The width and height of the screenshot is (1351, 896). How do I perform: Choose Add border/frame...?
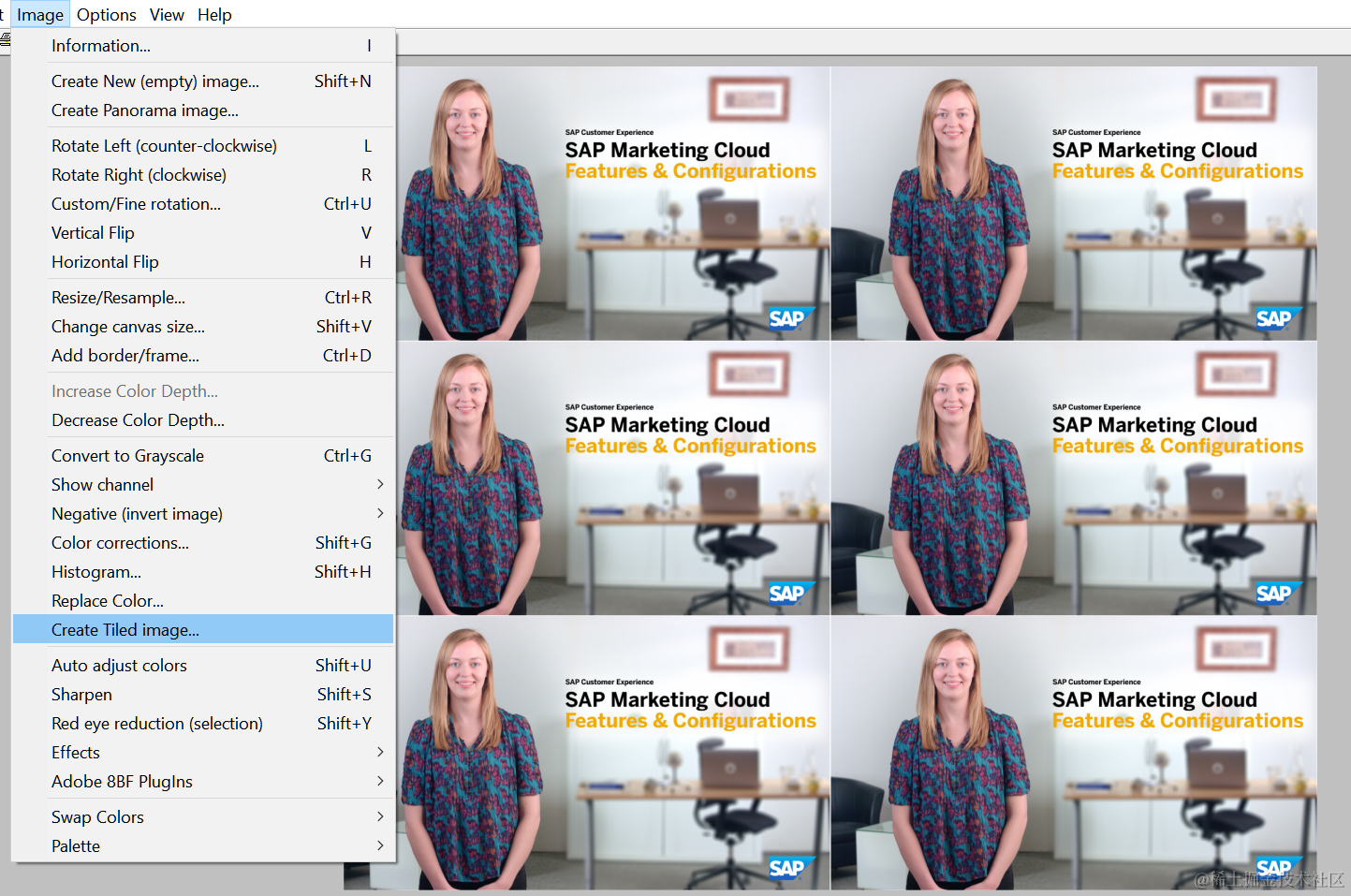(203, 356)
